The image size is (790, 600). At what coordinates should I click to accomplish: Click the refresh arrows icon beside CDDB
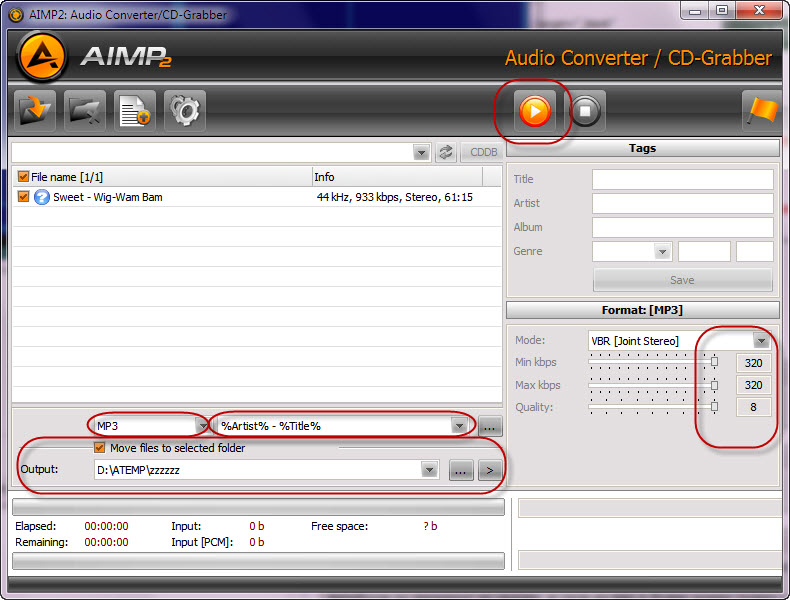pos(446,152)
